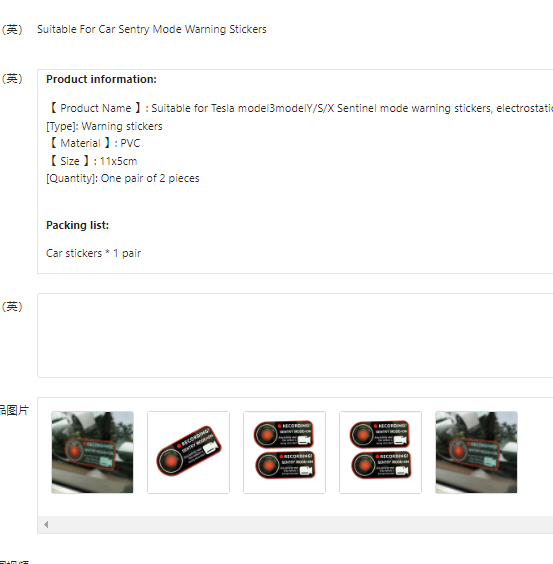Click the Material PVC line
Image resolution: width=553 pixels, height=564 pixels.
[93, 143]
